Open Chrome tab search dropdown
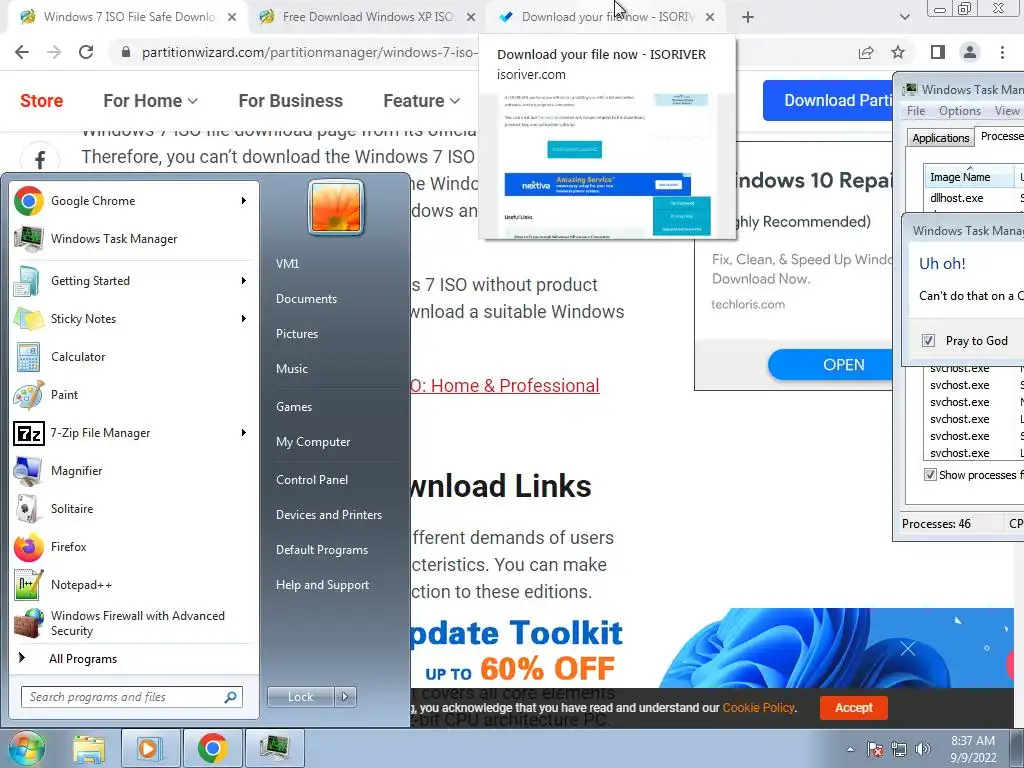Screen dimensions: 1024x768 point(904,17)
